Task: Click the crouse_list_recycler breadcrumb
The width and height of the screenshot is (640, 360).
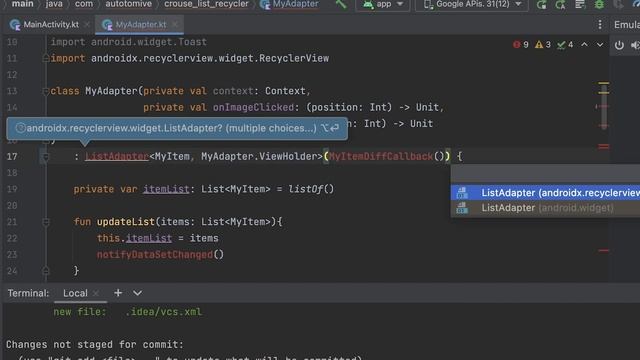Action: coord(206,4)
